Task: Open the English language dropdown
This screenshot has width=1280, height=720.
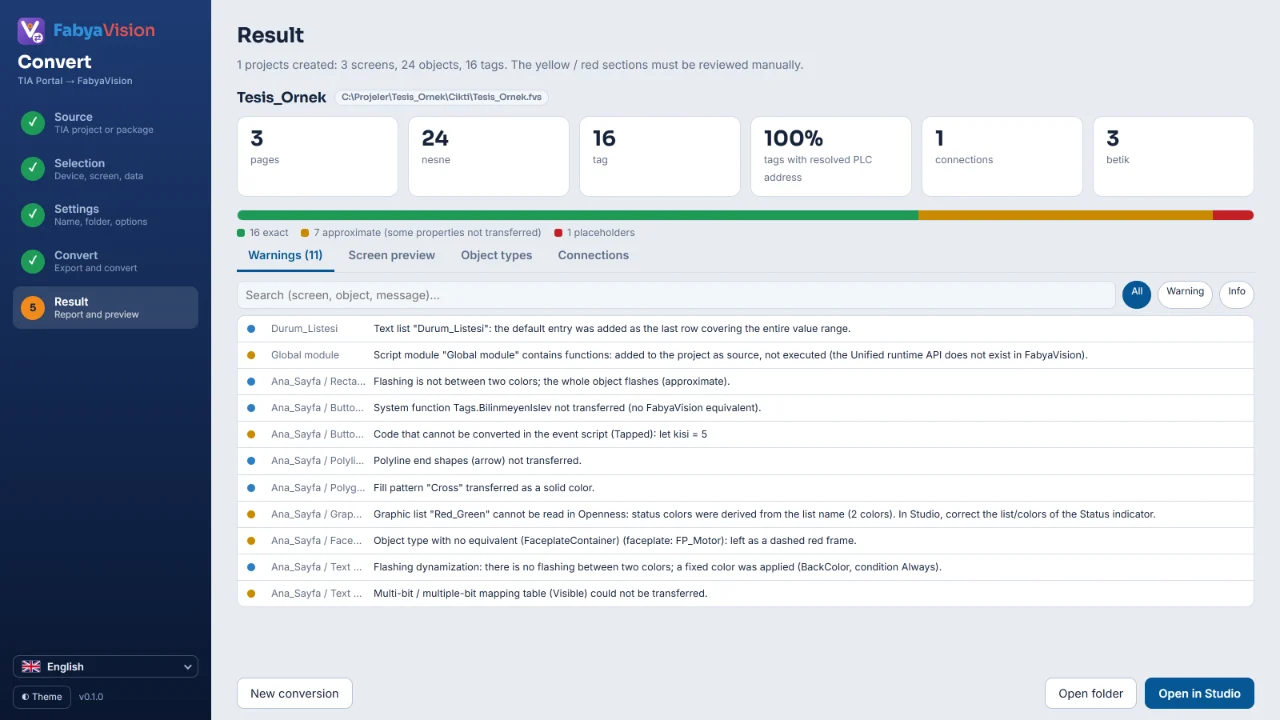Action: [106, 667]
